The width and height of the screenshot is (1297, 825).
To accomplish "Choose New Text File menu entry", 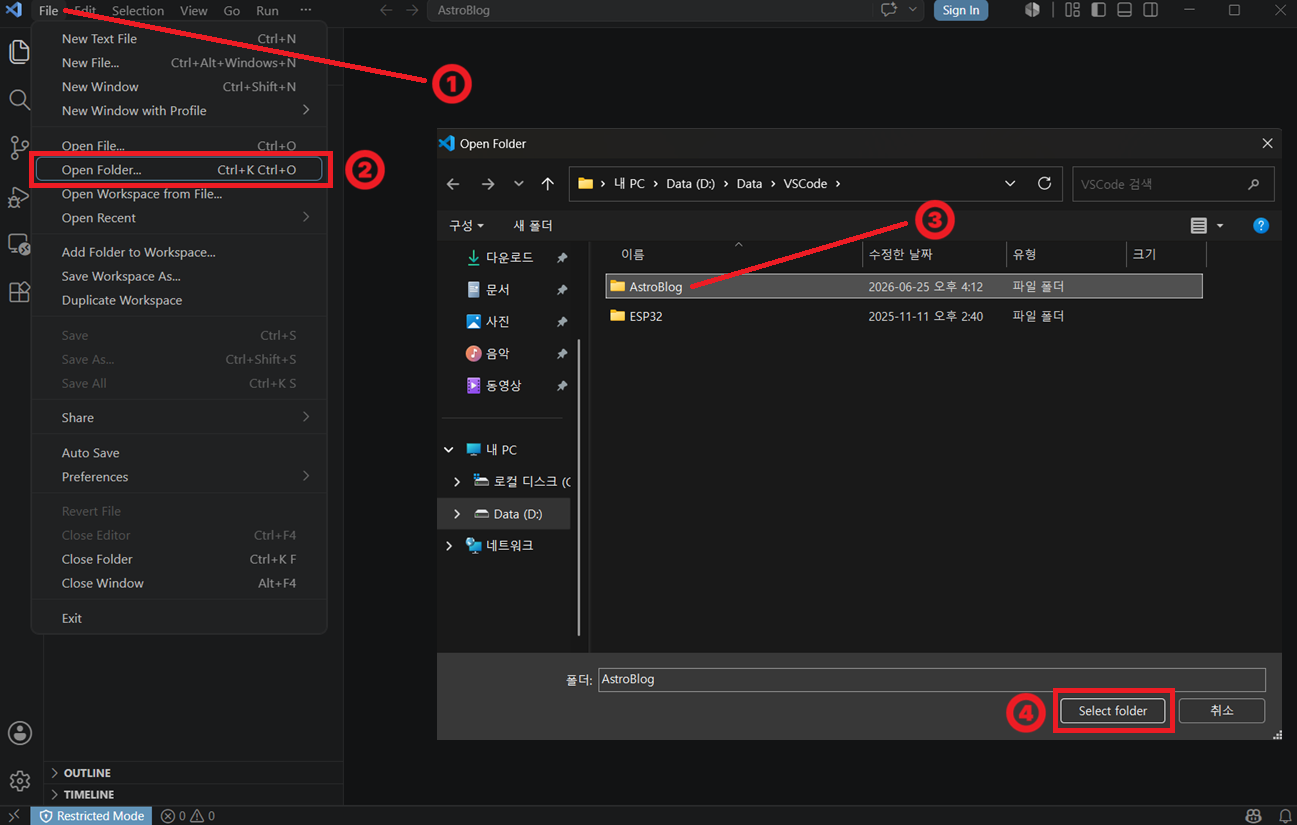I will [x=180, y=39].
